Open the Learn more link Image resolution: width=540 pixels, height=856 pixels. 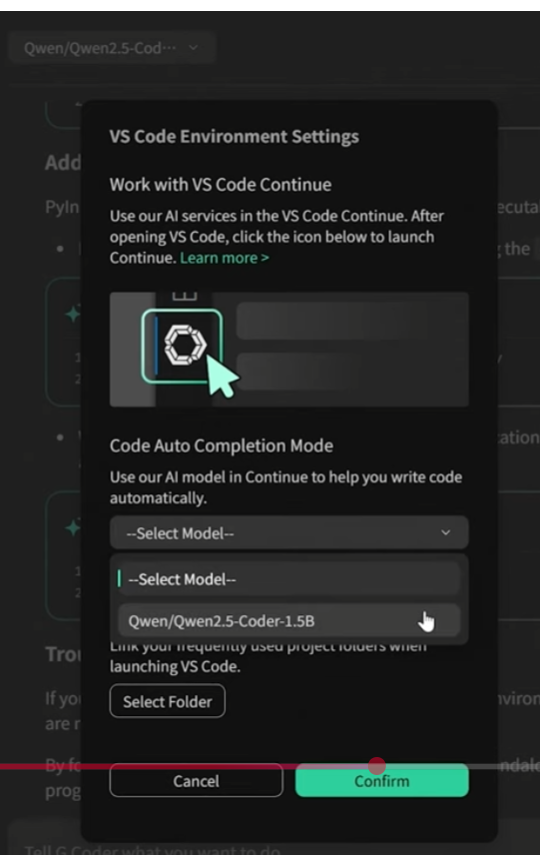(224, 258)
